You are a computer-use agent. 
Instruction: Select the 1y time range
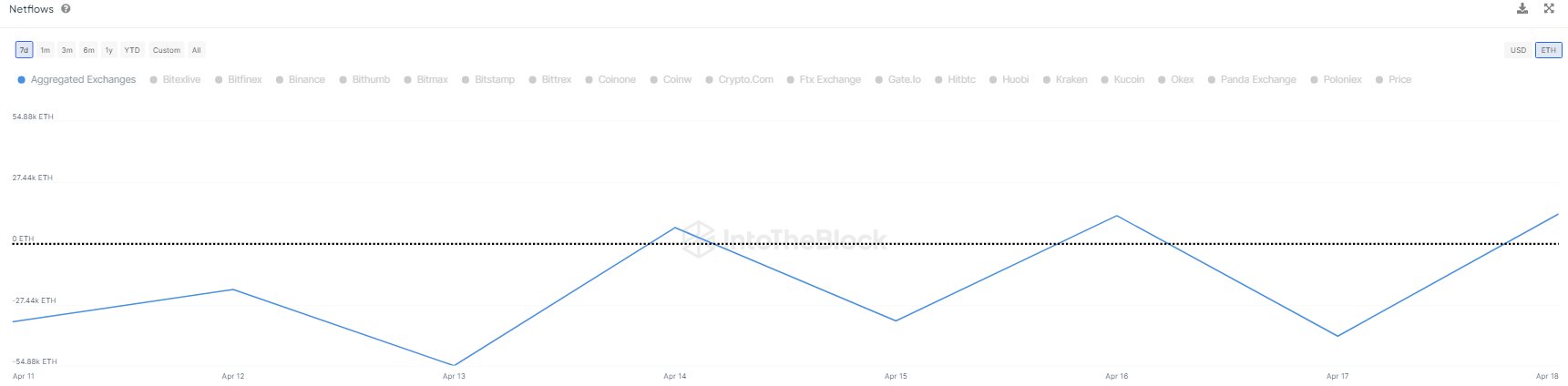click(x=108, y=50)
